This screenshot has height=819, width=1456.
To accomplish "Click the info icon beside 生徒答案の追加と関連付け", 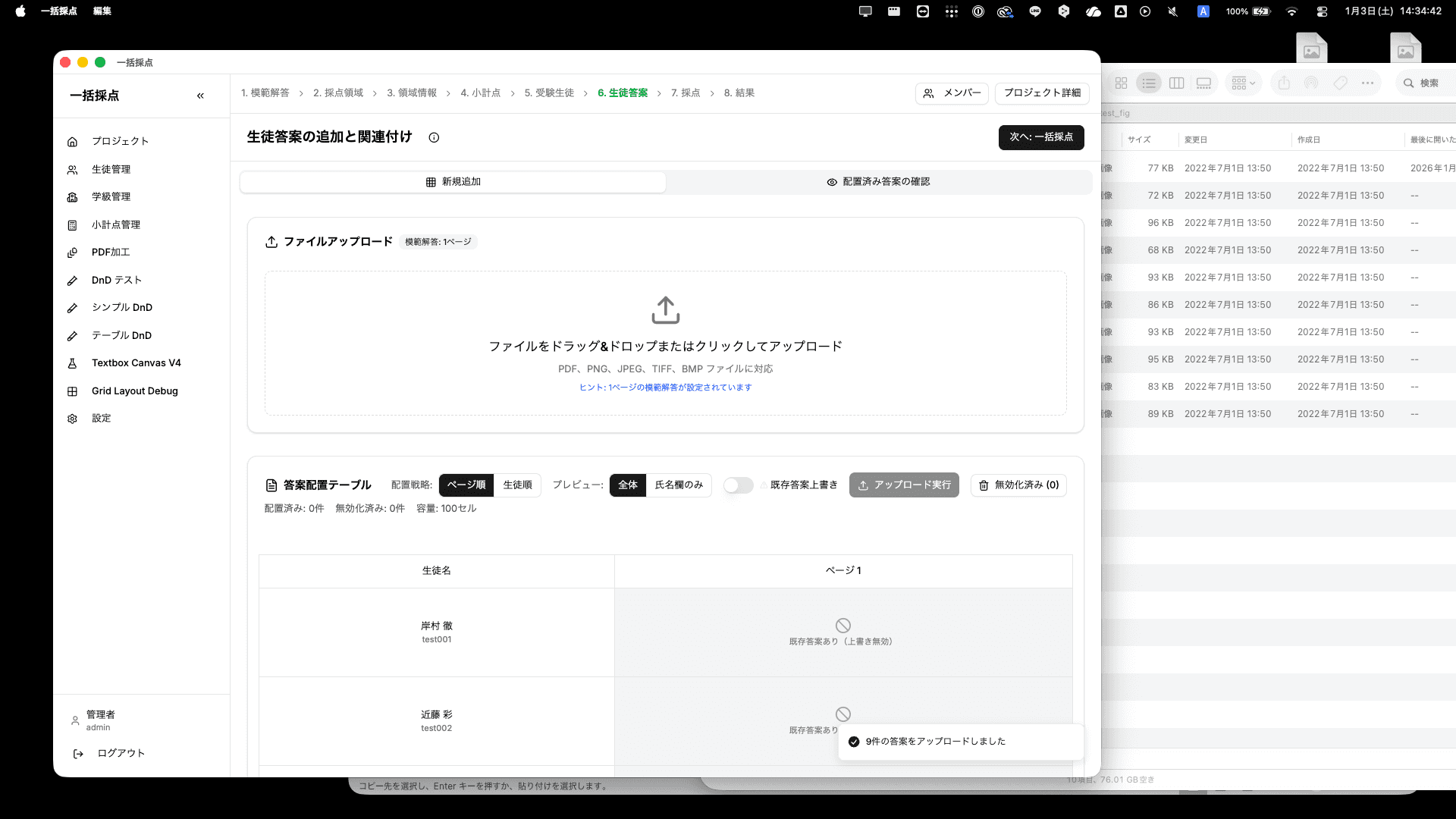I will tap(434, 137).
